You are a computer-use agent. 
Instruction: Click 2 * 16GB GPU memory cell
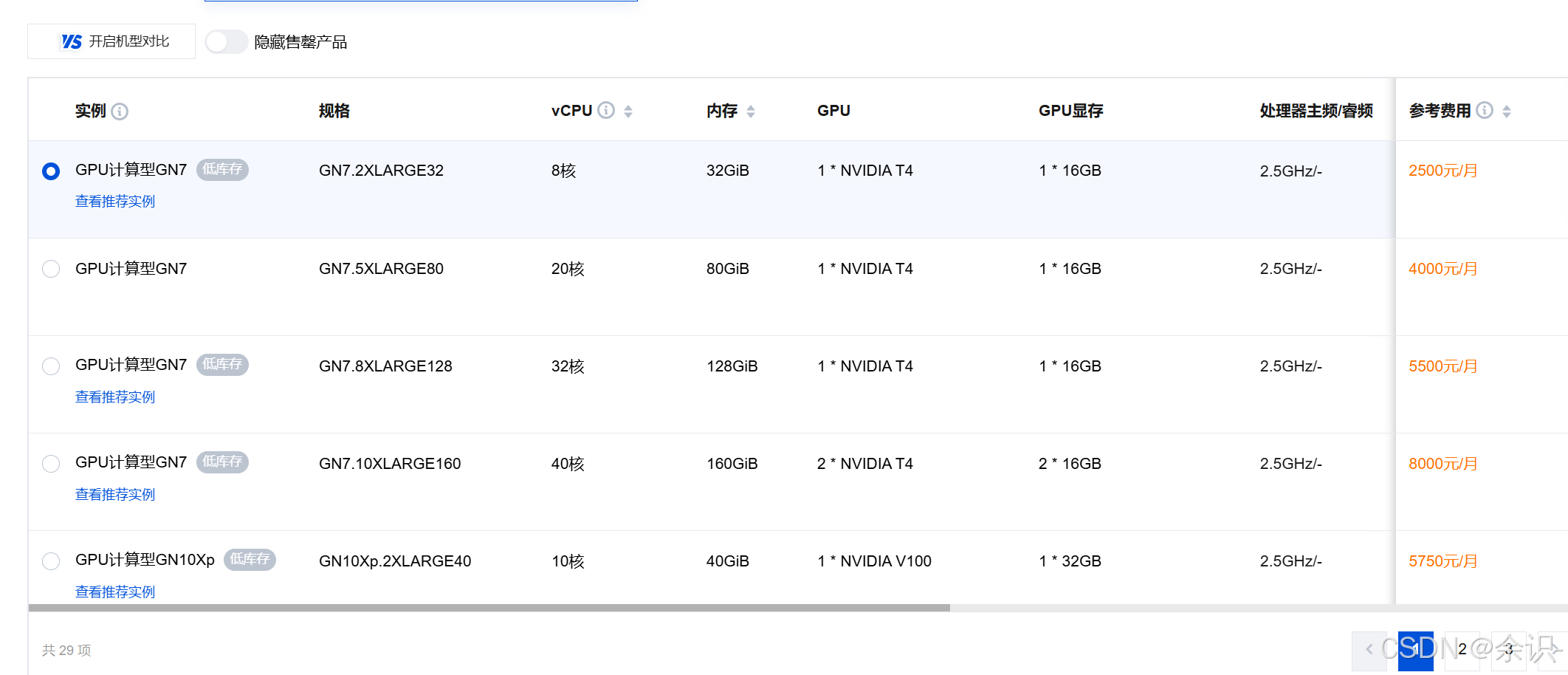click(1070, 464)
